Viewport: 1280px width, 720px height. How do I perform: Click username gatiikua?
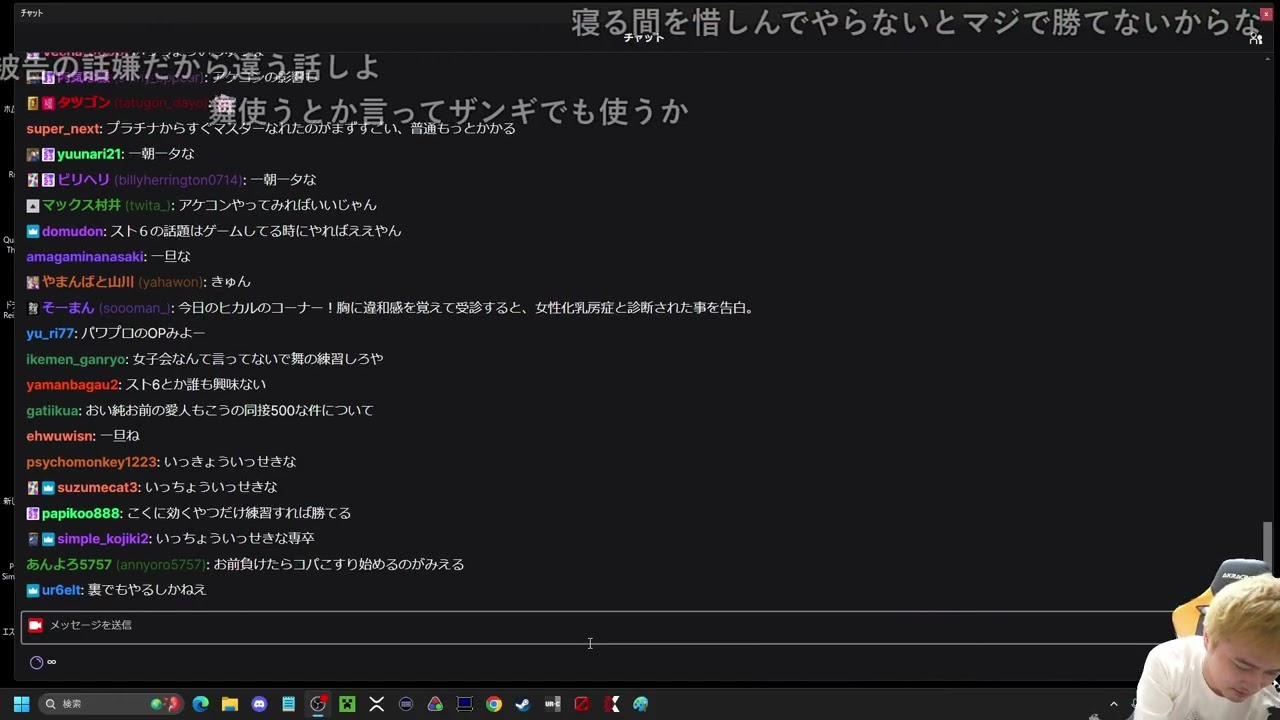pyautogui.click(x=52, y=411)
